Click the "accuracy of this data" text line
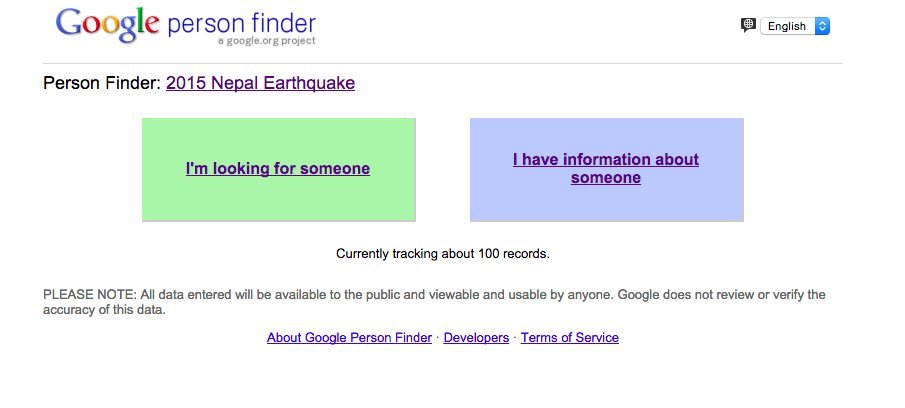The width and height of the screenshot is (905, 408). tap(104, 310)
